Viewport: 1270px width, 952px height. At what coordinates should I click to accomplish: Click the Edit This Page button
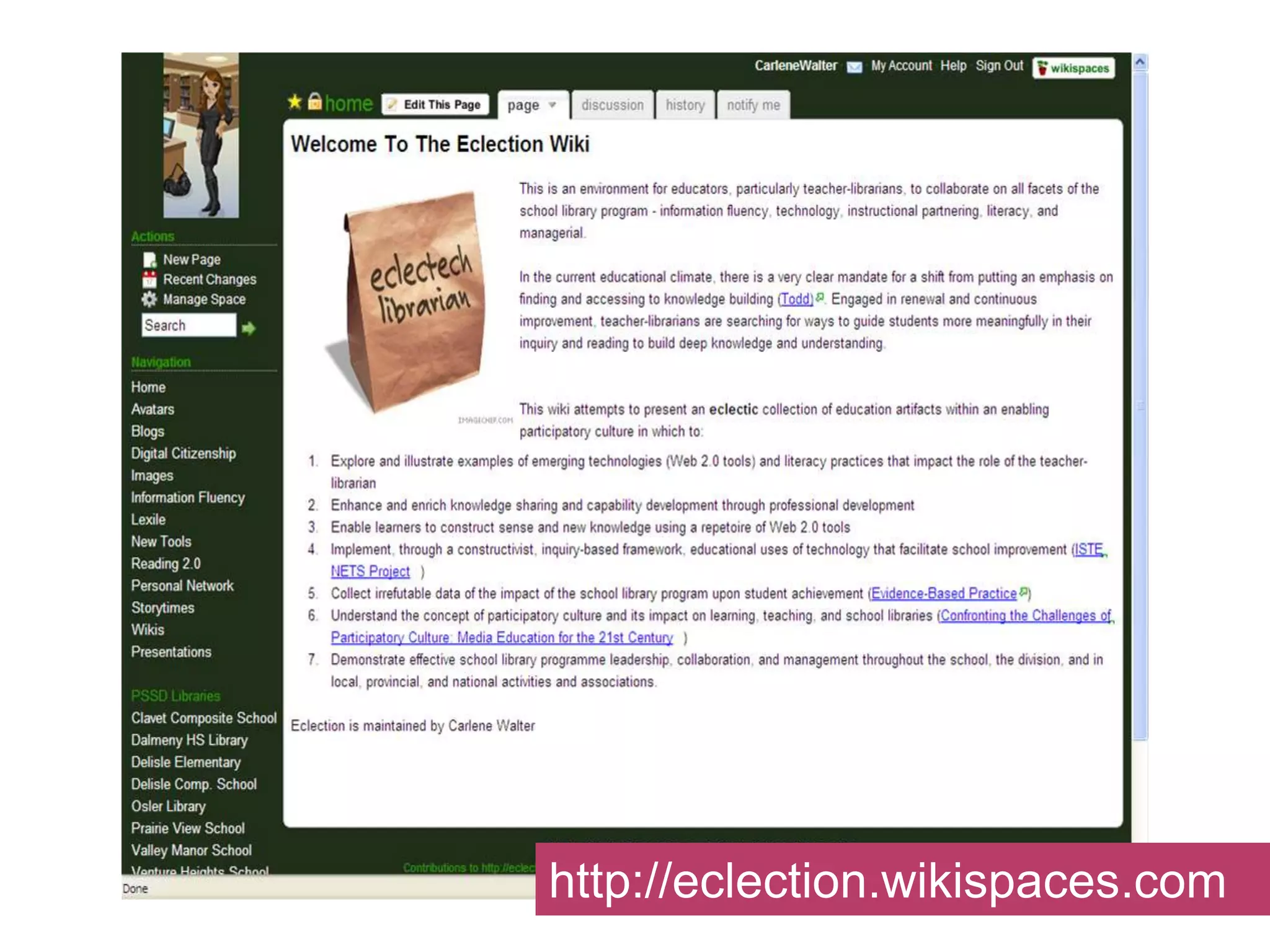pos(435,105)
